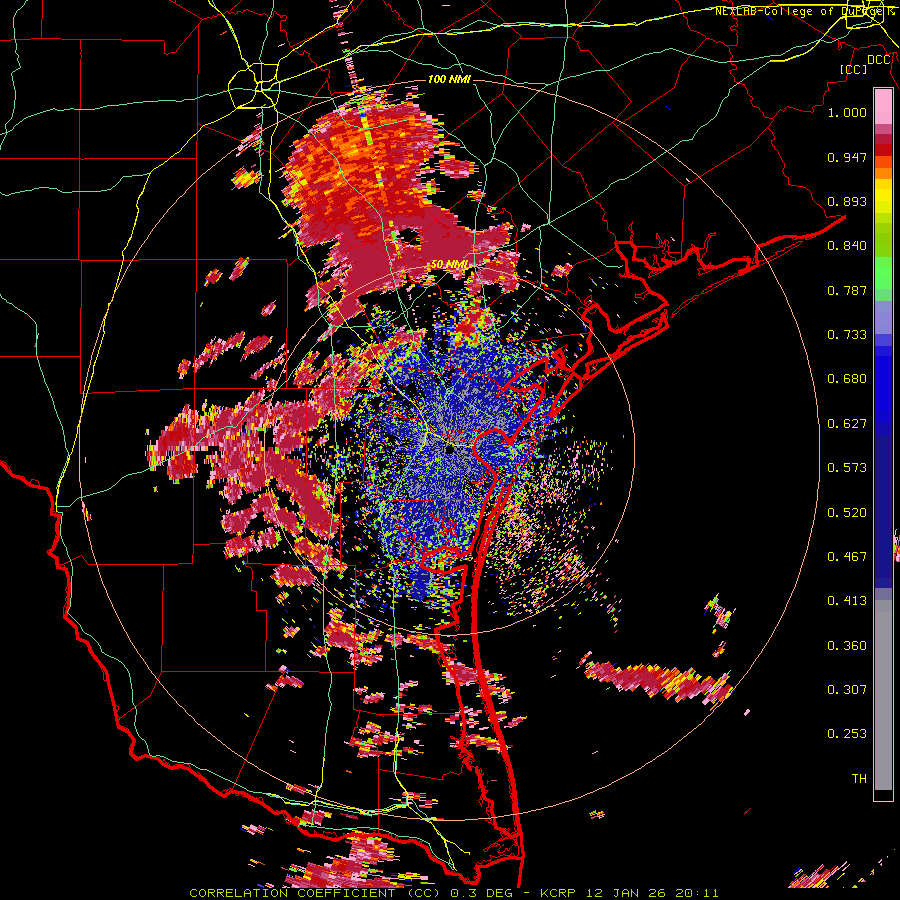Click the 0.307 legend value
The height and width of the screenshot is (900, 900).
(847, 689)
